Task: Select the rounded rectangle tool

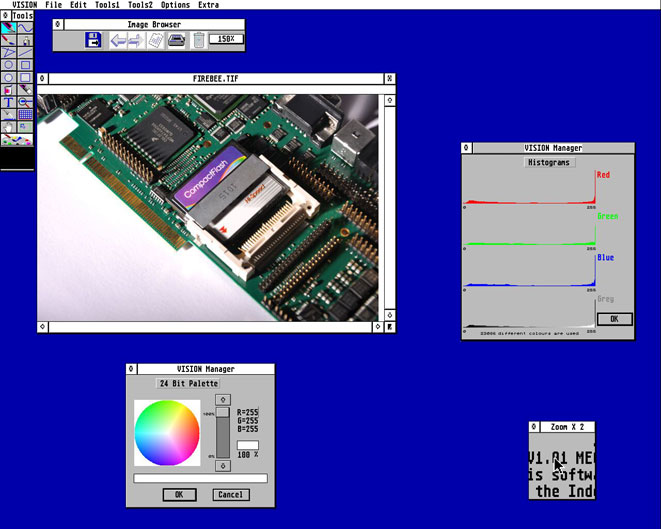Action: pyautogui.click(x=25, y=78)
